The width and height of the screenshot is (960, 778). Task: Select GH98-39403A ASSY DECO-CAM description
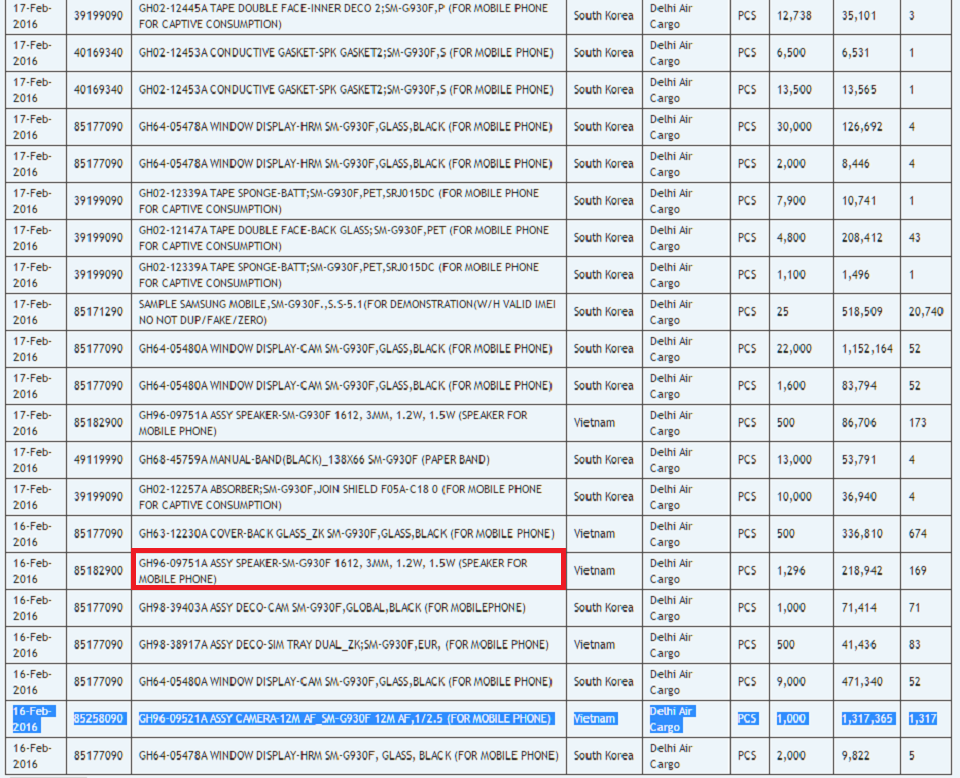(348, 608)
